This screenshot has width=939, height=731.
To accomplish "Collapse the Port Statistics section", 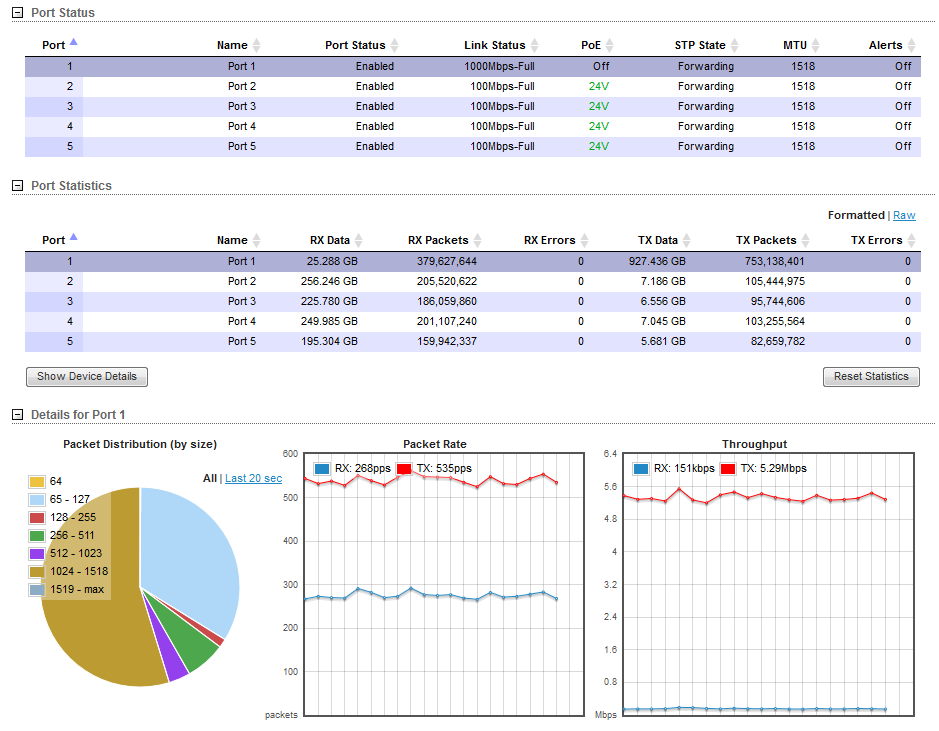I will (x=16, y=186).
